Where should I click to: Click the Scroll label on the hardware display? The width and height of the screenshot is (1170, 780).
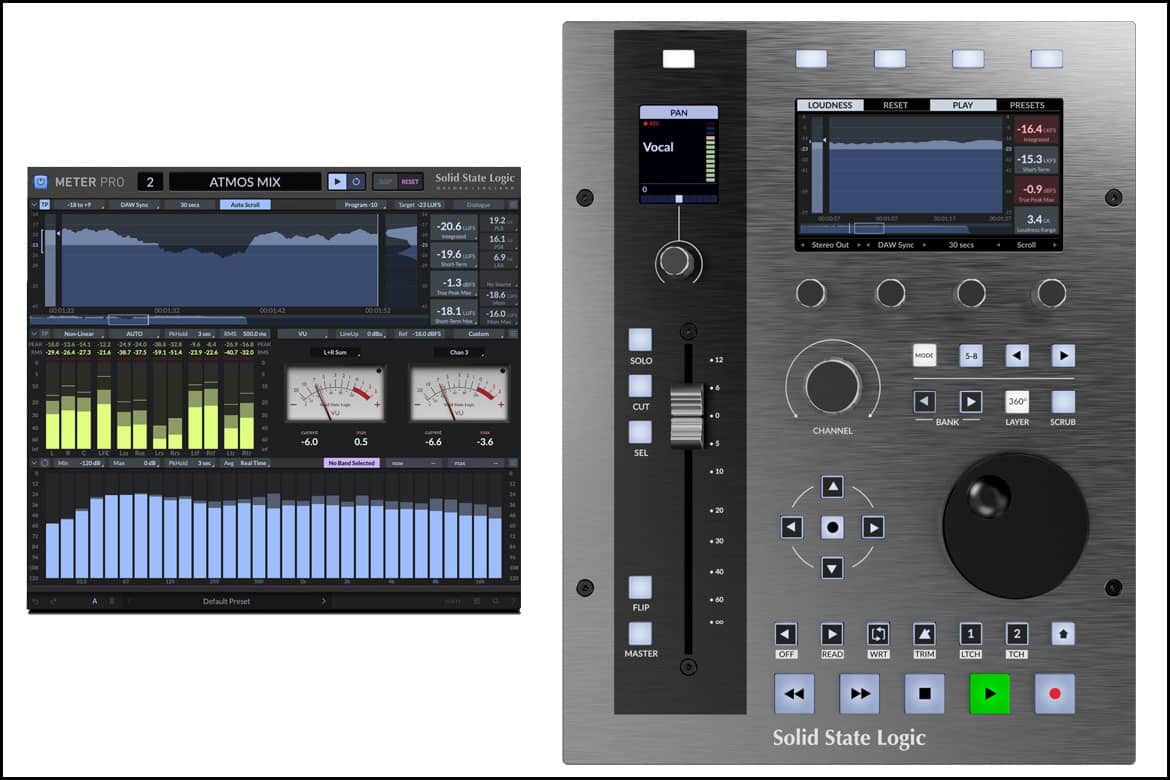[1026, 245]
